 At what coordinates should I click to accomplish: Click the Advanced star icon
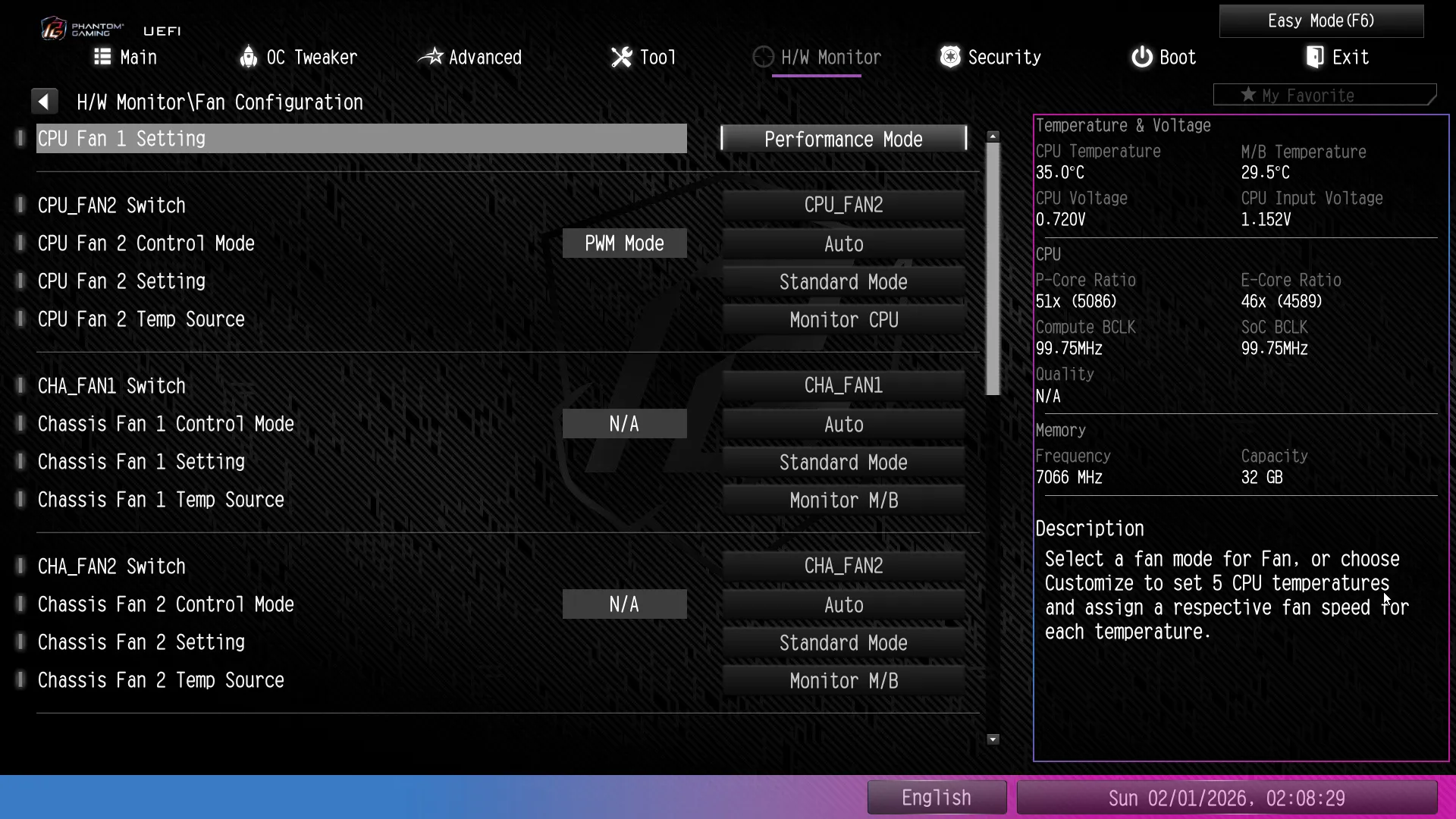pos(431,57)
